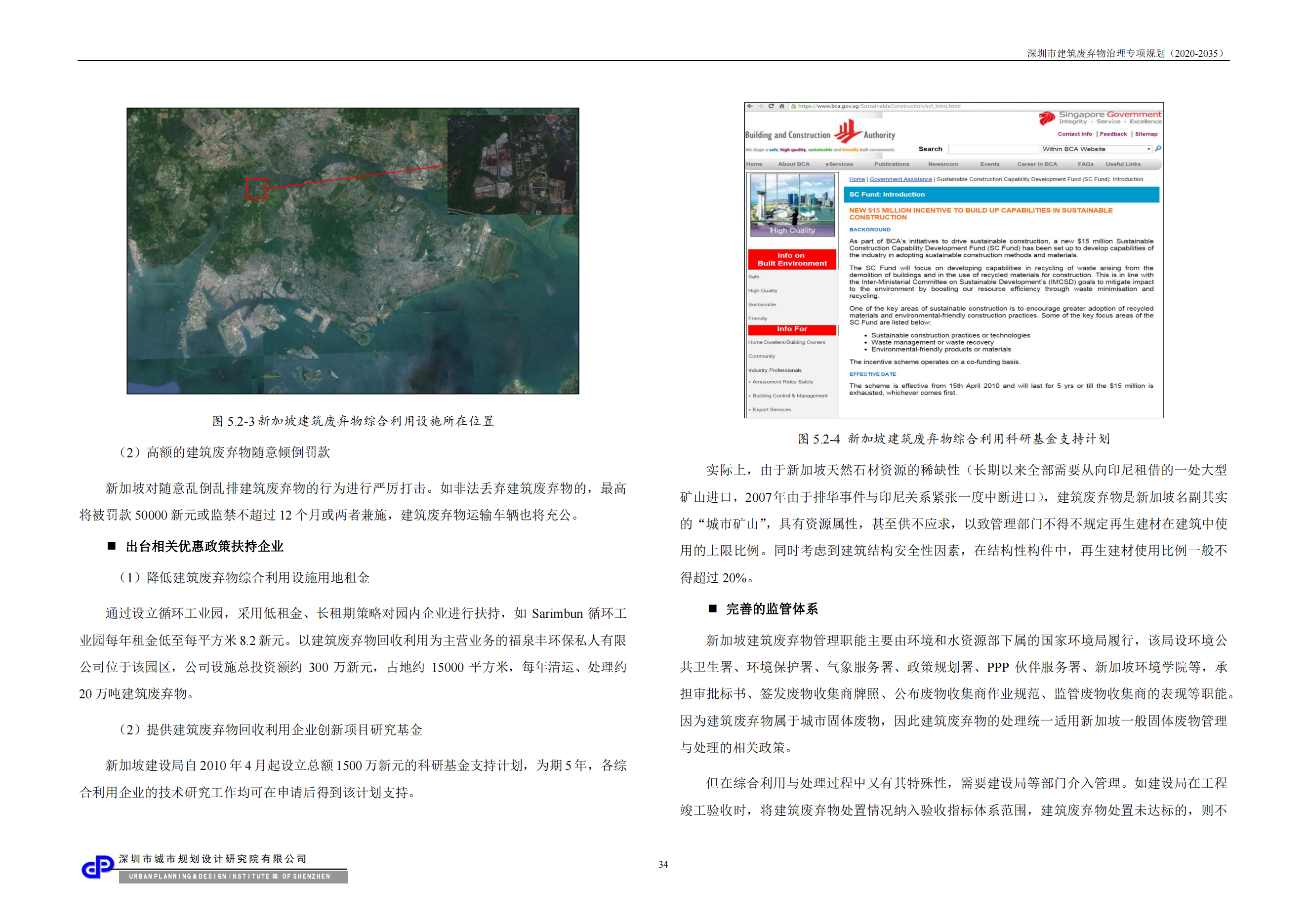The height and width of the screenshot is (924, 1307).
Task: Click the BCA red logo emblem
Action: 848,131
